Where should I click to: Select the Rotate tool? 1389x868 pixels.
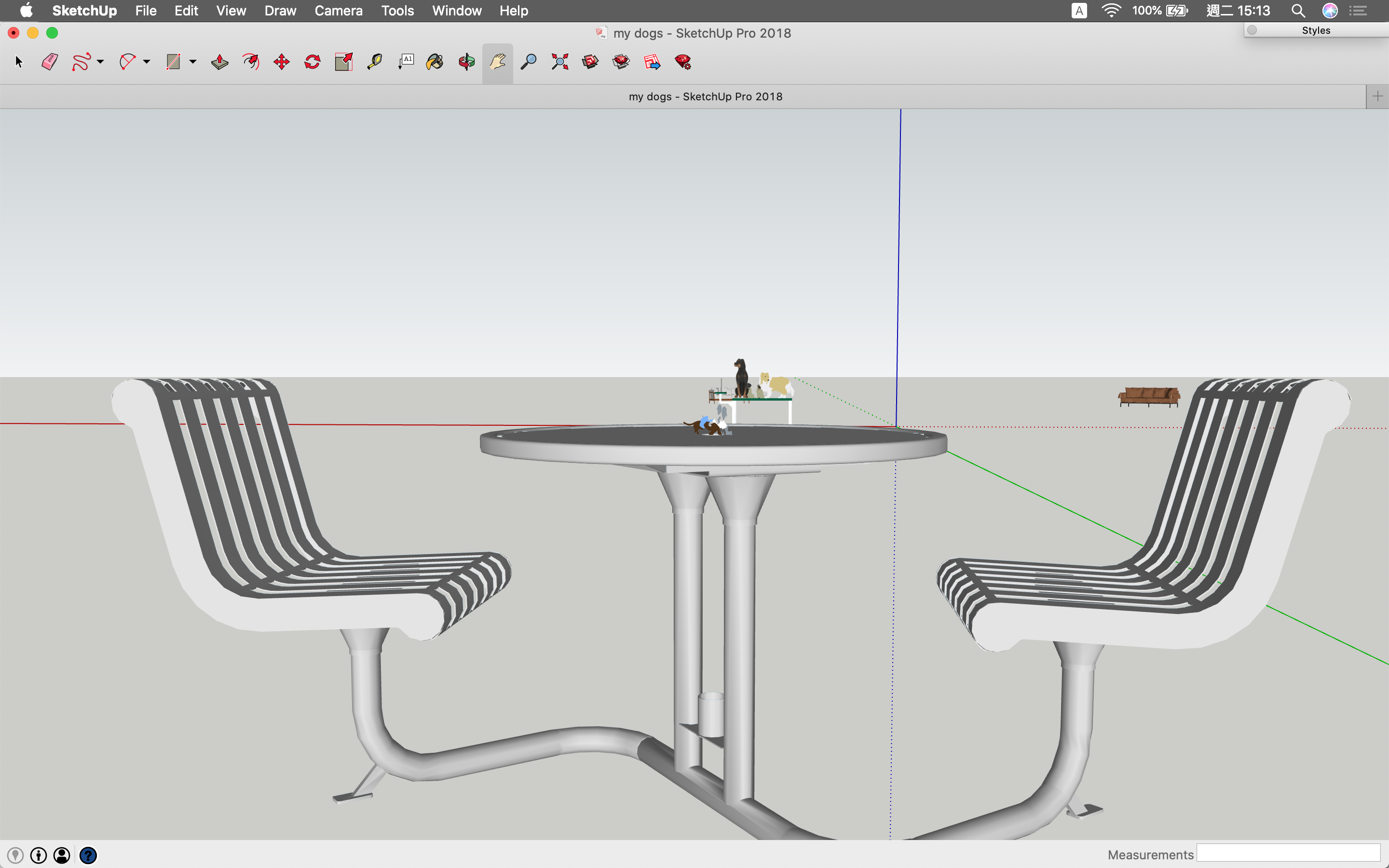(312, 62)
